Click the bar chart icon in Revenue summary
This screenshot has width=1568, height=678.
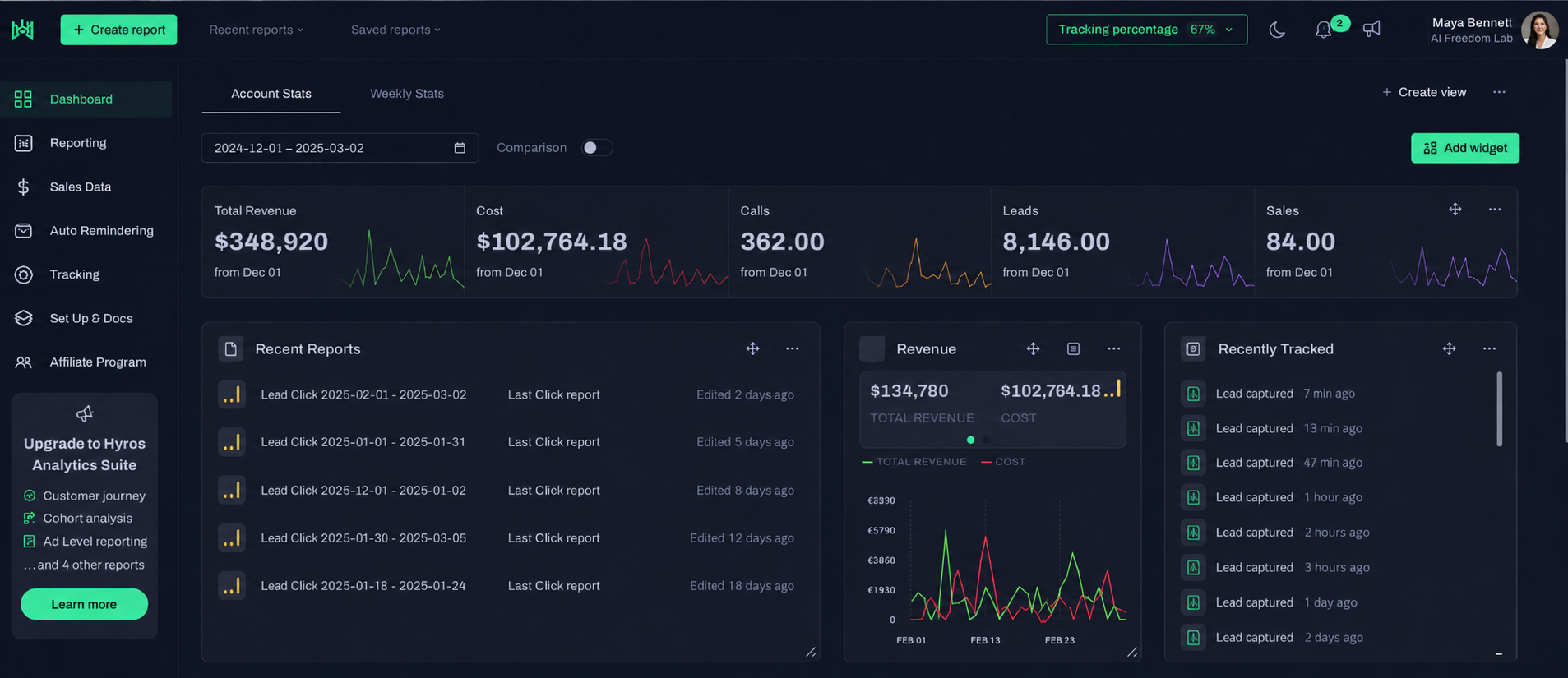pos(1112,390)
